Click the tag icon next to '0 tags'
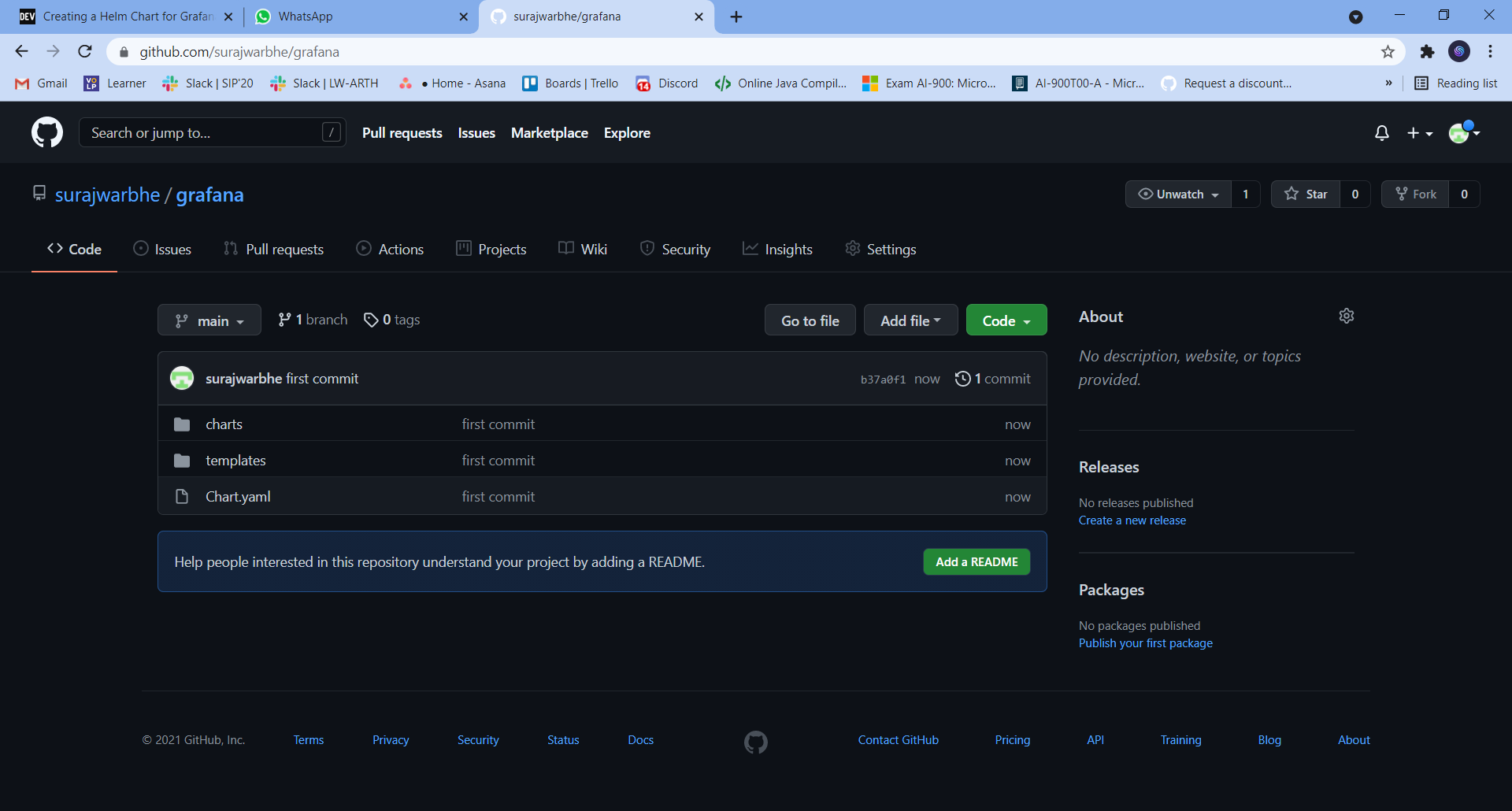Screen dimensions: 1512x811 pos(372,320)
